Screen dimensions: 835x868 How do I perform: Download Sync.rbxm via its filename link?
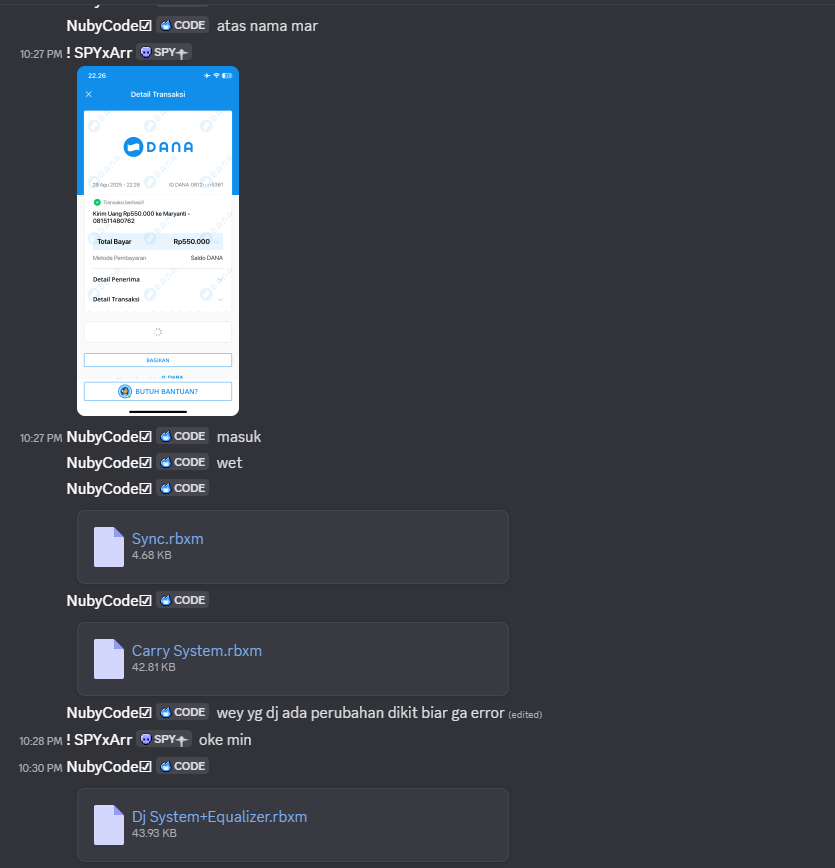coord(167,539)
